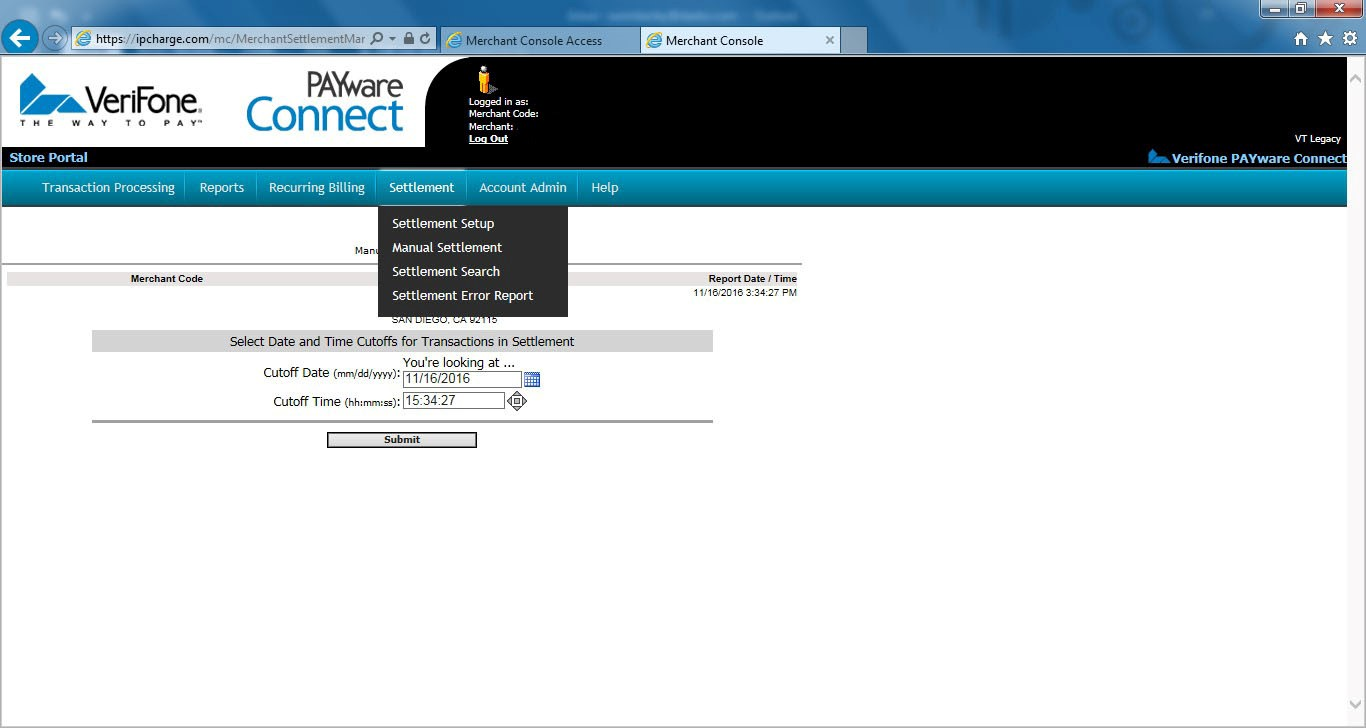Open the calendar date picker icon
The image size is (1366, 728).
(x=532, y=380)
